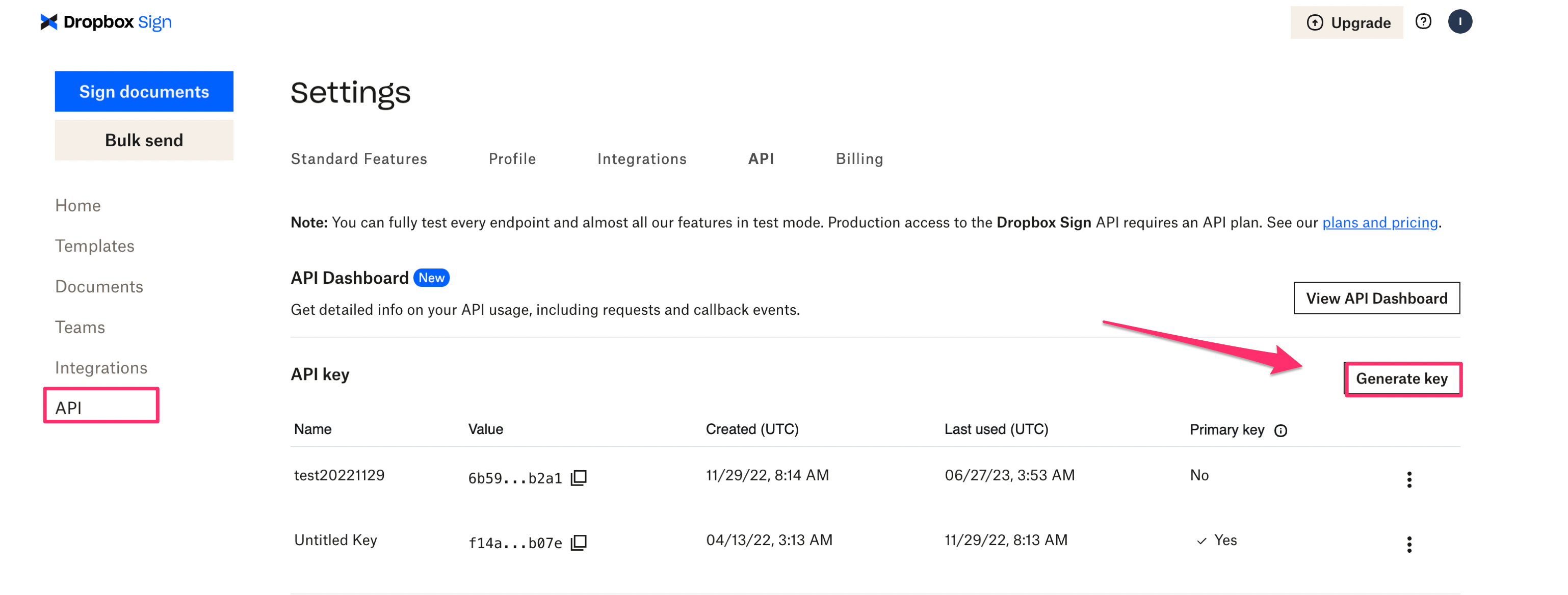Viewport: 1568px width, 595px height.
Task: Switch to Billing tab
Action: [859, 159]
